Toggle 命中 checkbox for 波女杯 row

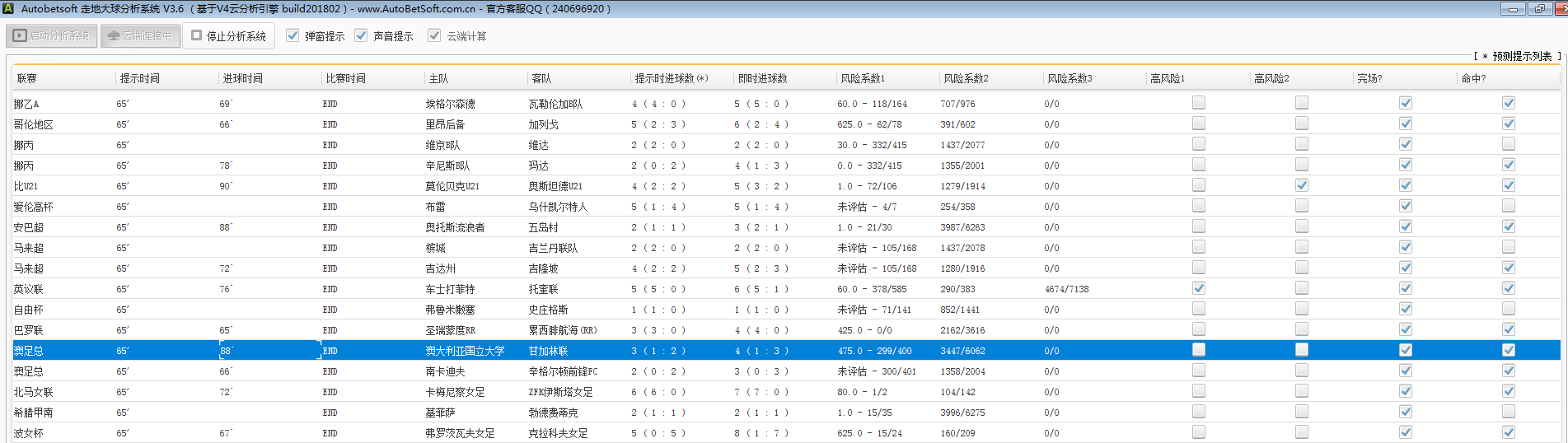[x=1509, y=432]
